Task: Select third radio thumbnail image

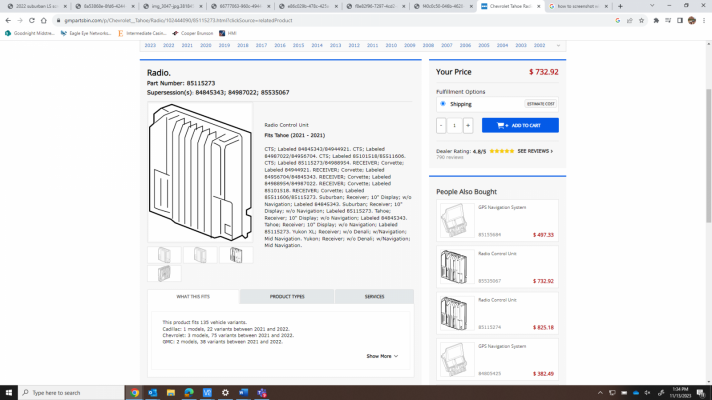Action: coord(236,255)
